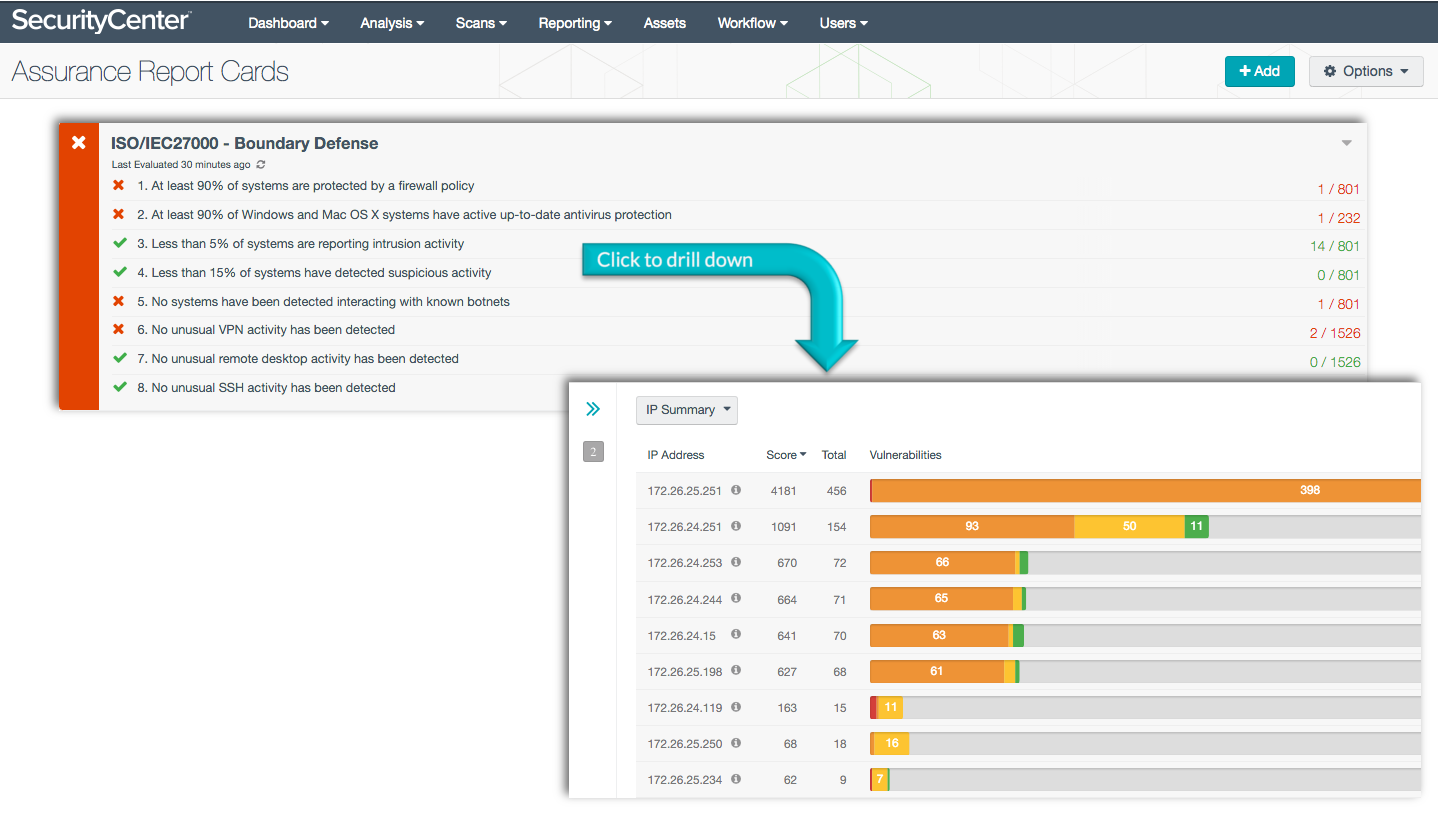Click the red X beside firewall policy statement
This screenshot has width=1440, height=821.
point(119,185)
